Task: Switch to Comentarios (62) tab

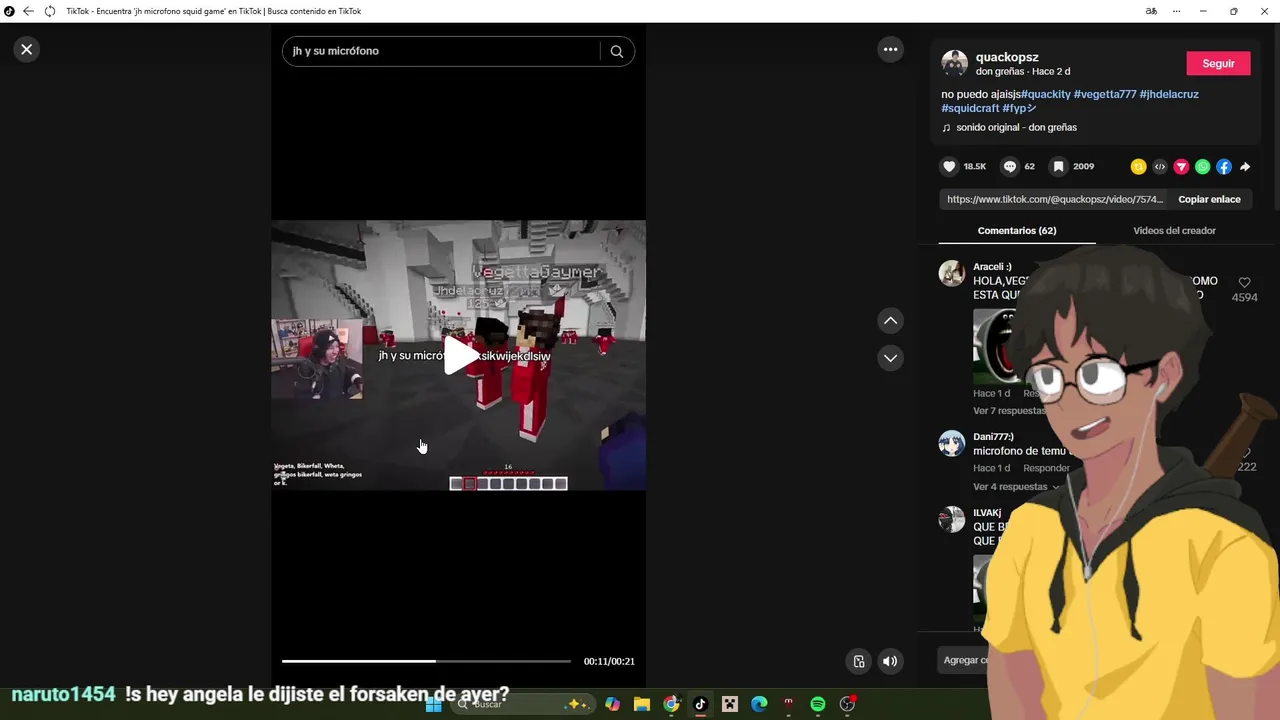Action: (x=1017, y=231)
